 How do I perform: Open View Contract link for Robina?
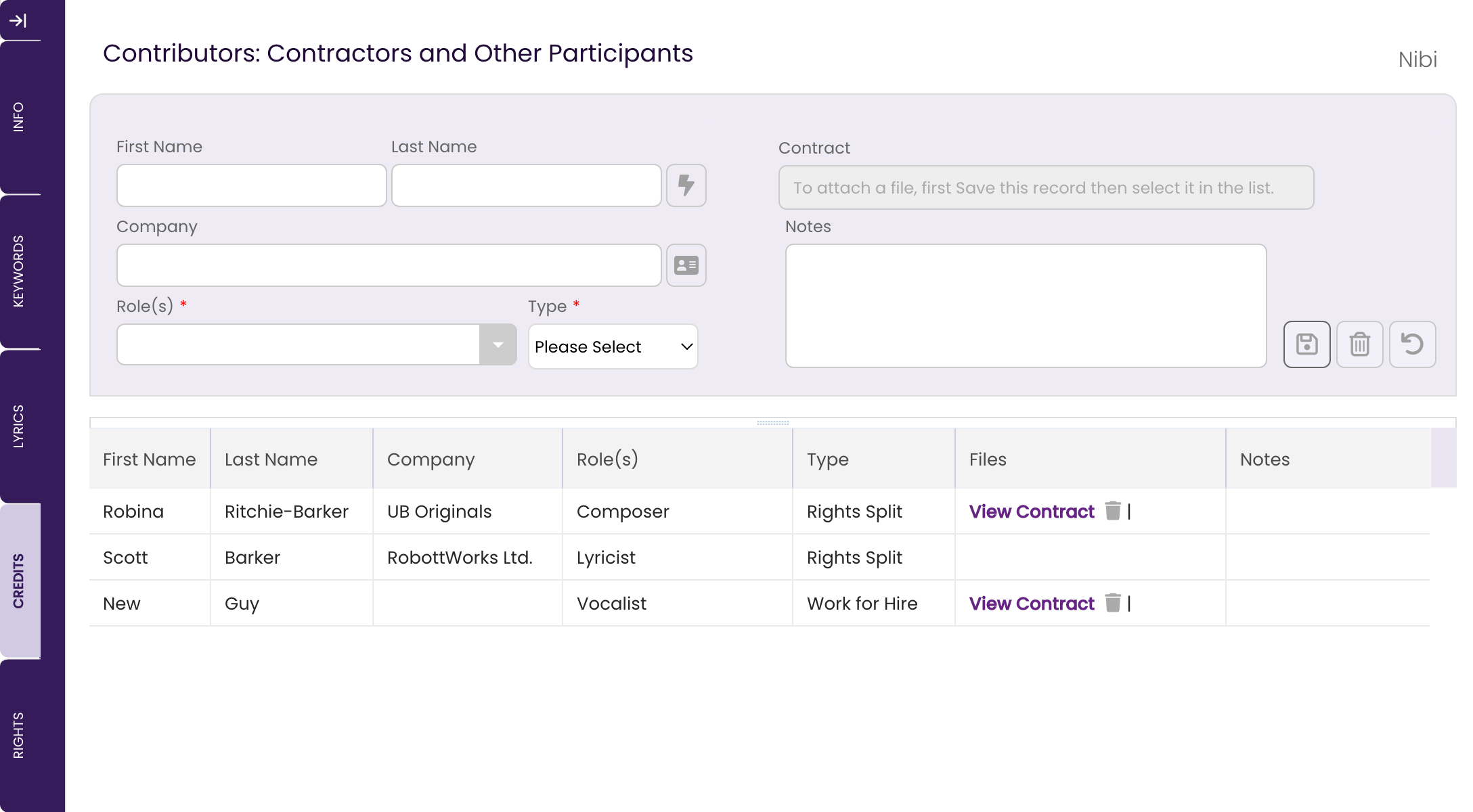[1032, 512]
